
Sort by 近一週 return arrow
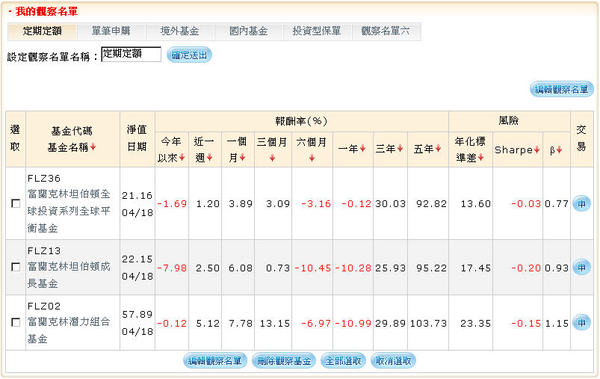pos(209,158)
